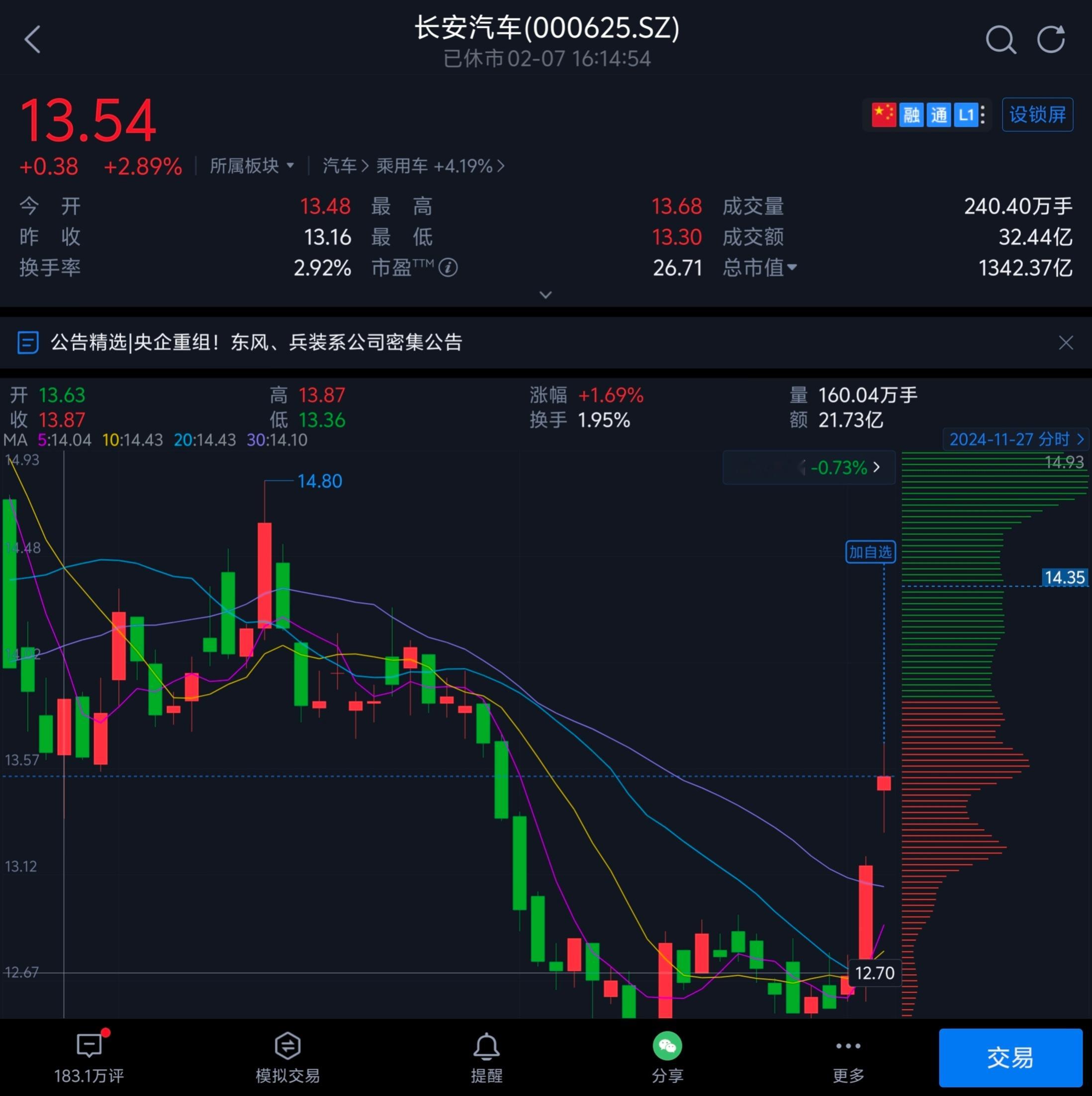Viewport: 1092px width, 1096px height.
Task: Tap the China flag market badge
Action: (x=884, y=114)
